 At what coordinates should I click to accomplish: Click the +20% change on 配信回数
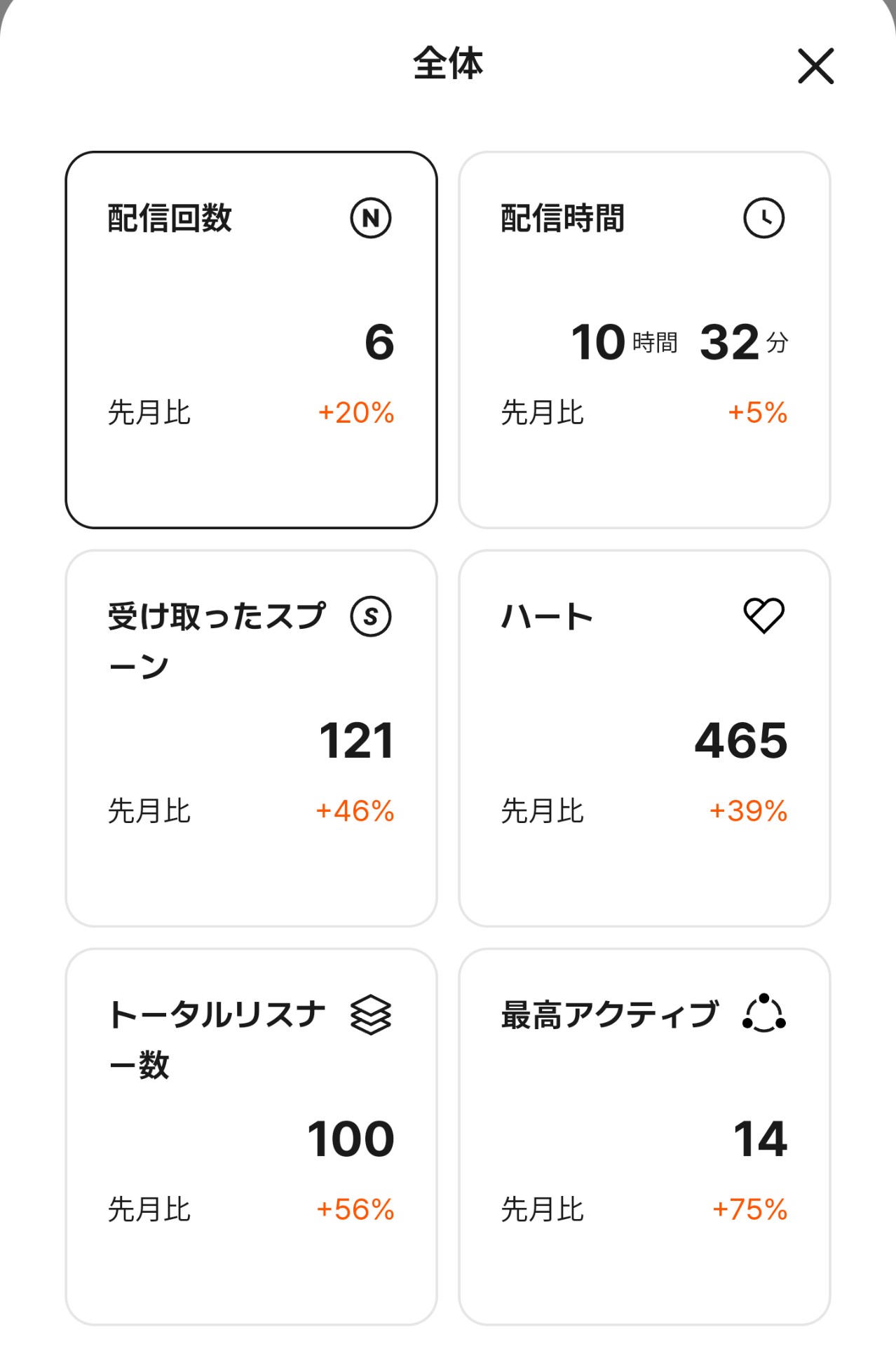(356, 413)
